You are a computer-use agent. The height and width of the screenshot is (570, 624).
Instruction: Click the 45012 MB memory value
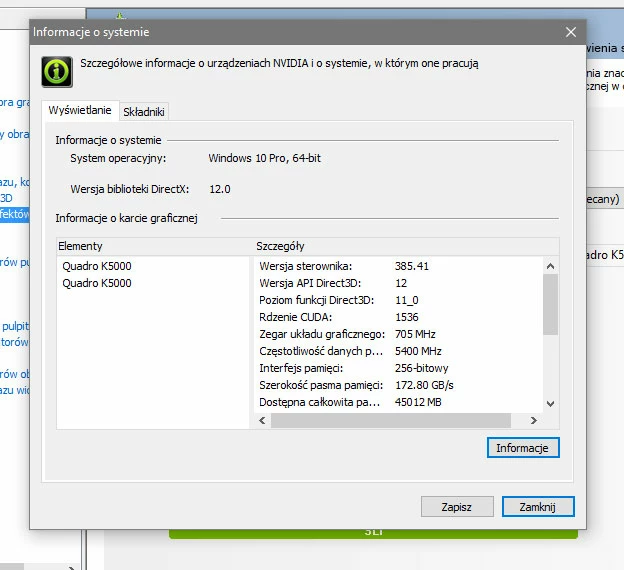point(418,402)
